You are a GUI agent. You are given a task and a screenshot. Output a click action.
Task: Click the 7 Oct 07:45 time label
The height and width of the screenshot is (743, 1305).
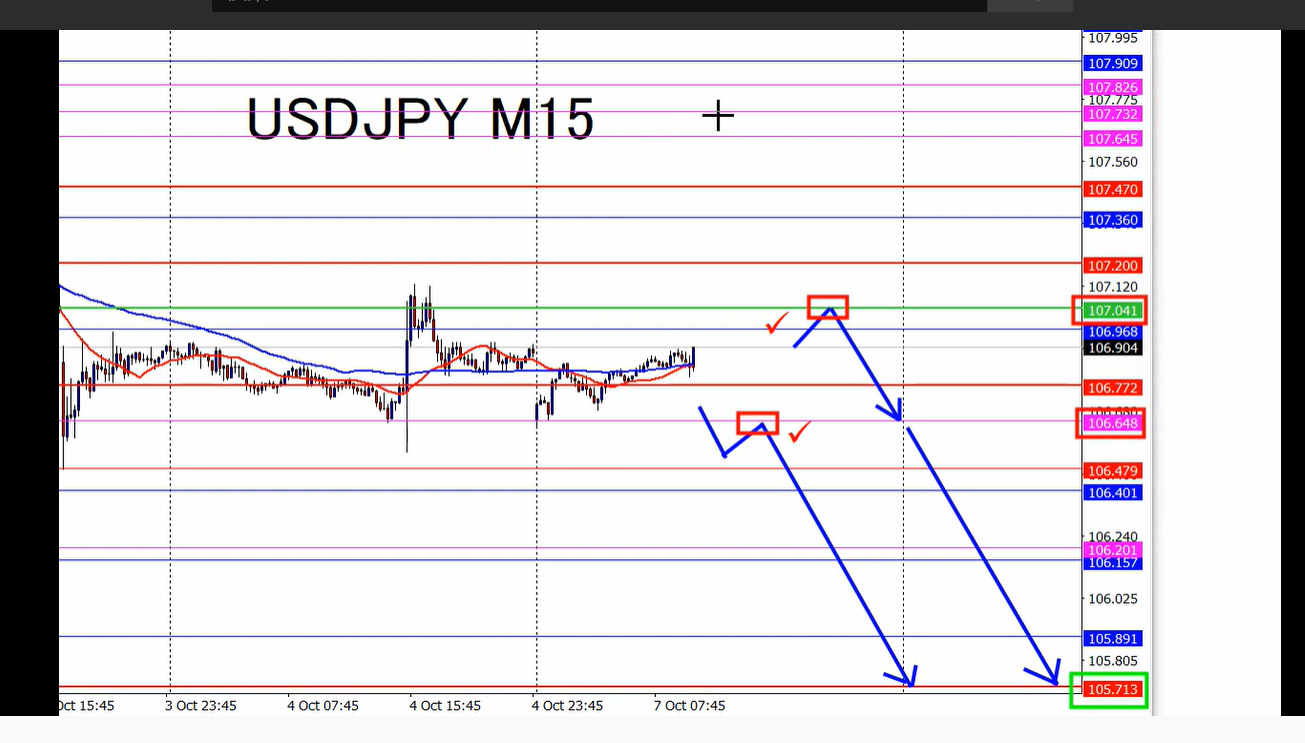(689, 706)
